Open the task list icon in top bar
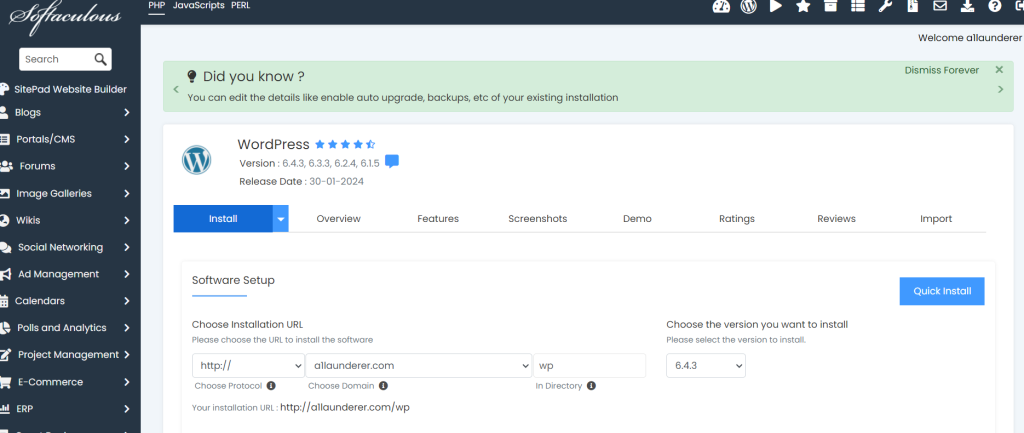This screenshot has height=433, width=1024. click(x=858, y=7)
